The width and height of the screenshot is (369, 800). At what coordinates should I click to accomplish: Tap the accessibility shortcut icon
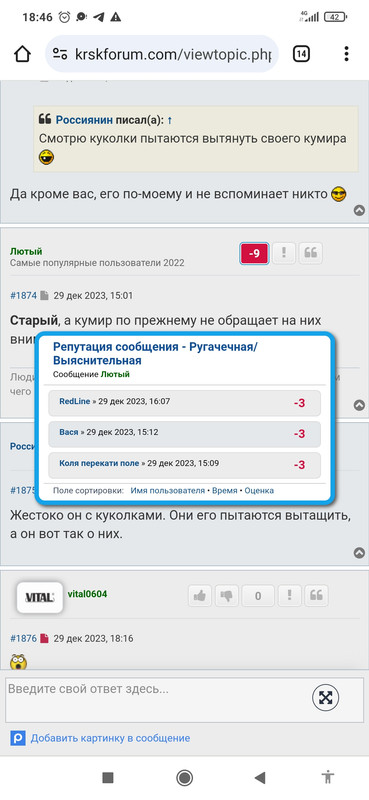point(328,777)
